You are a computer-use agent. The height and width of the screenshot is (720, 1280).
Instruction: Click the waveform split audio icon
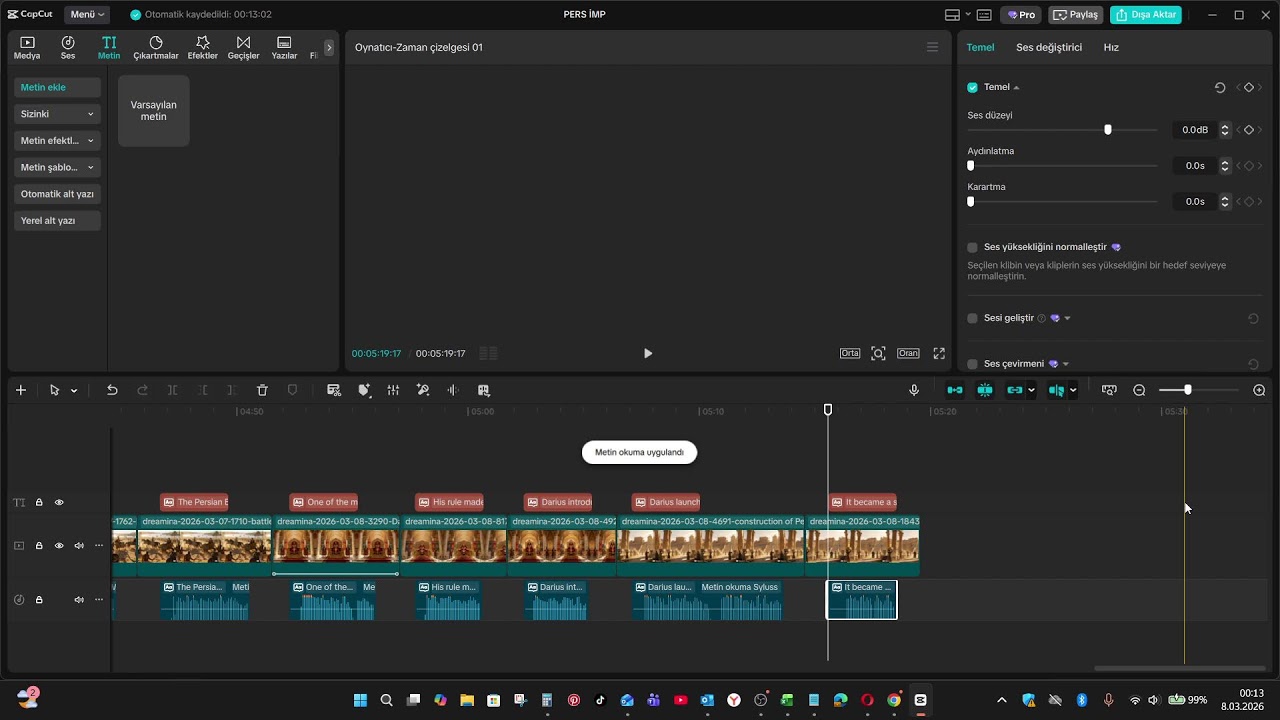(x=453, y=390)
